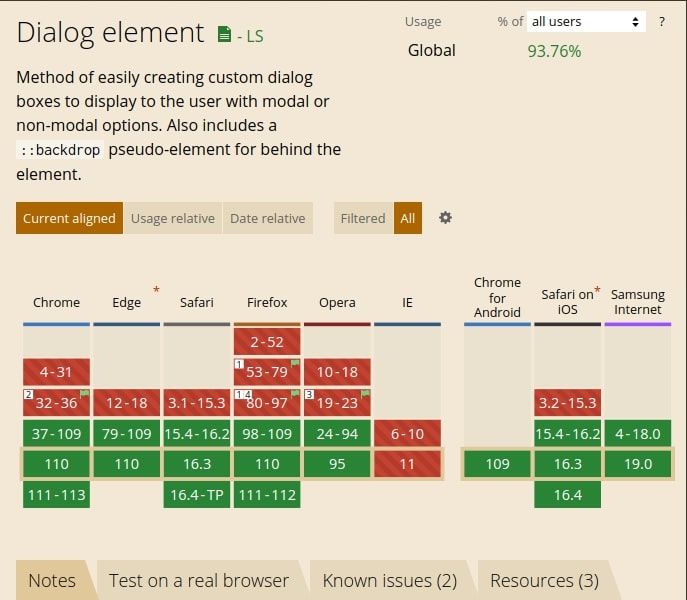Click the Opera column header
This screenshot has width=687, height=600.
click(x=337, y=302)
